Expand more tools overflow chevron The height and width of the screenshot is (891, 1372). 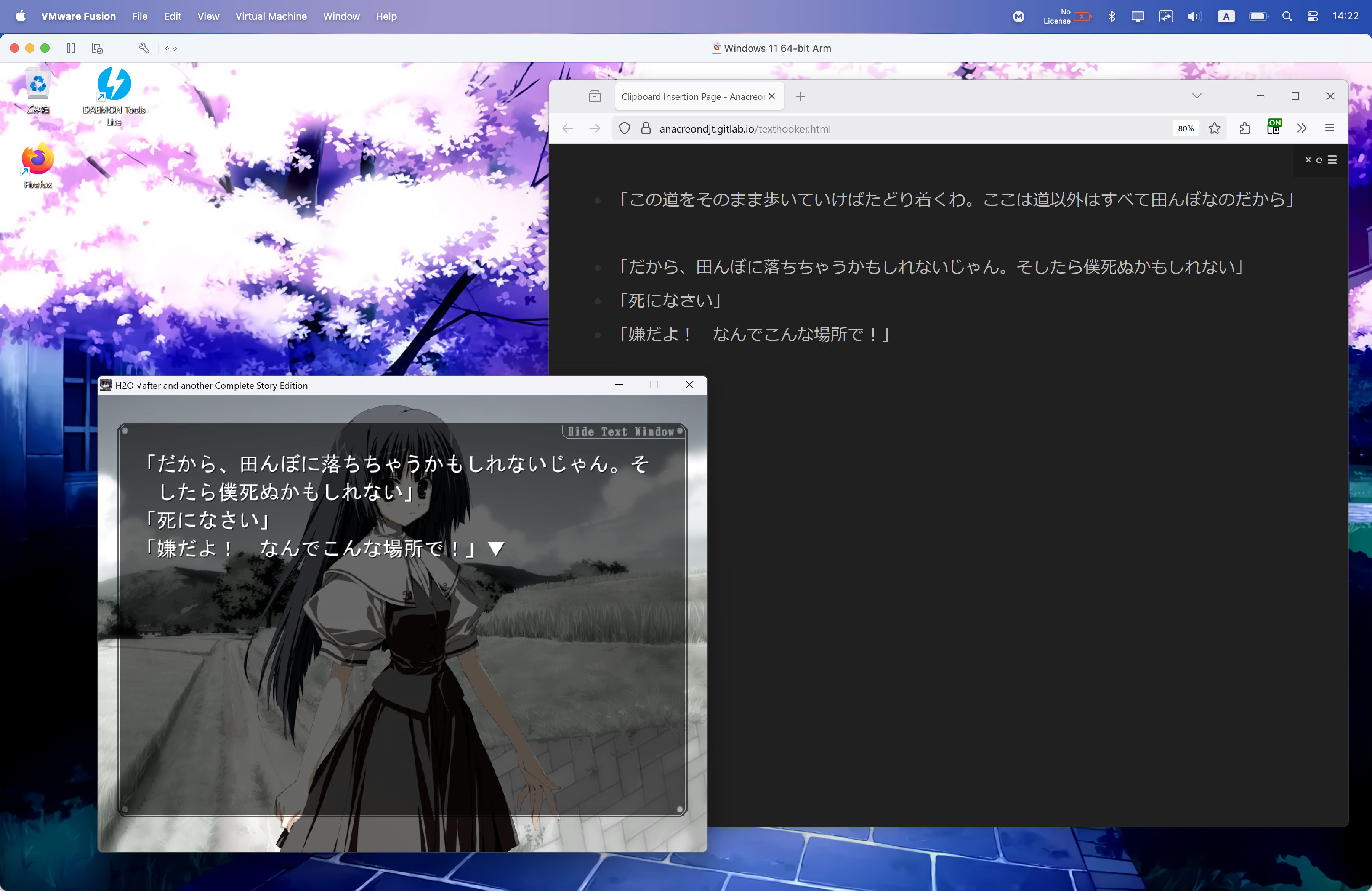(1301, 128)
